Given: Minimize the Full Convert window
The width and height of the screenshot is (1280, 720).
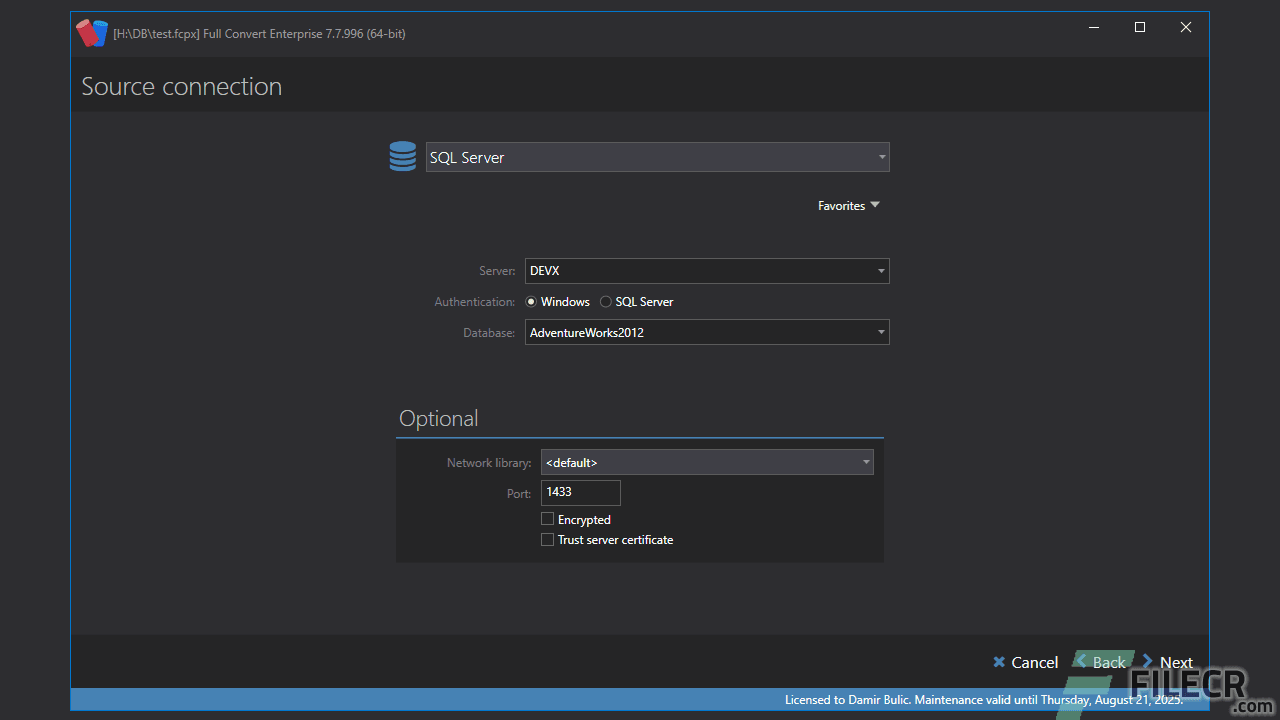Looking at the screenshot, I should (1093, 27).
